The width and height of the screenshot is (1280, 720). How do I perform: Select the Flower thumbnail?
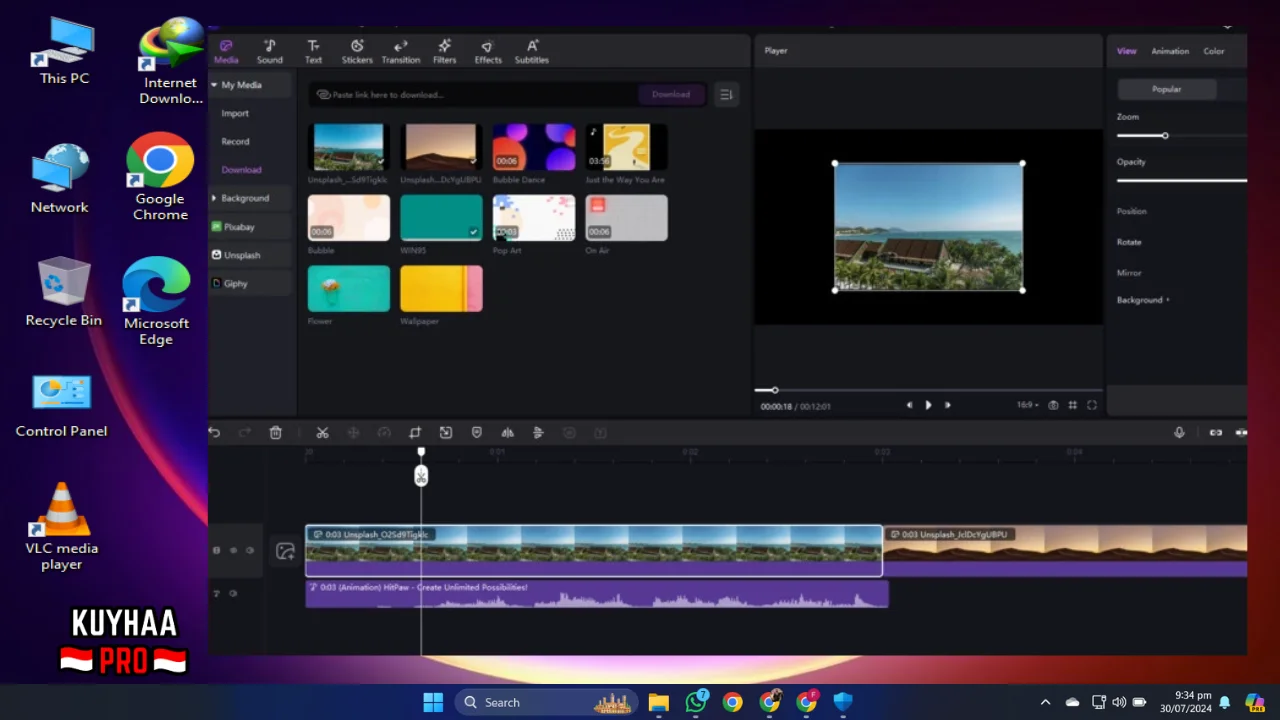point(348,289)
